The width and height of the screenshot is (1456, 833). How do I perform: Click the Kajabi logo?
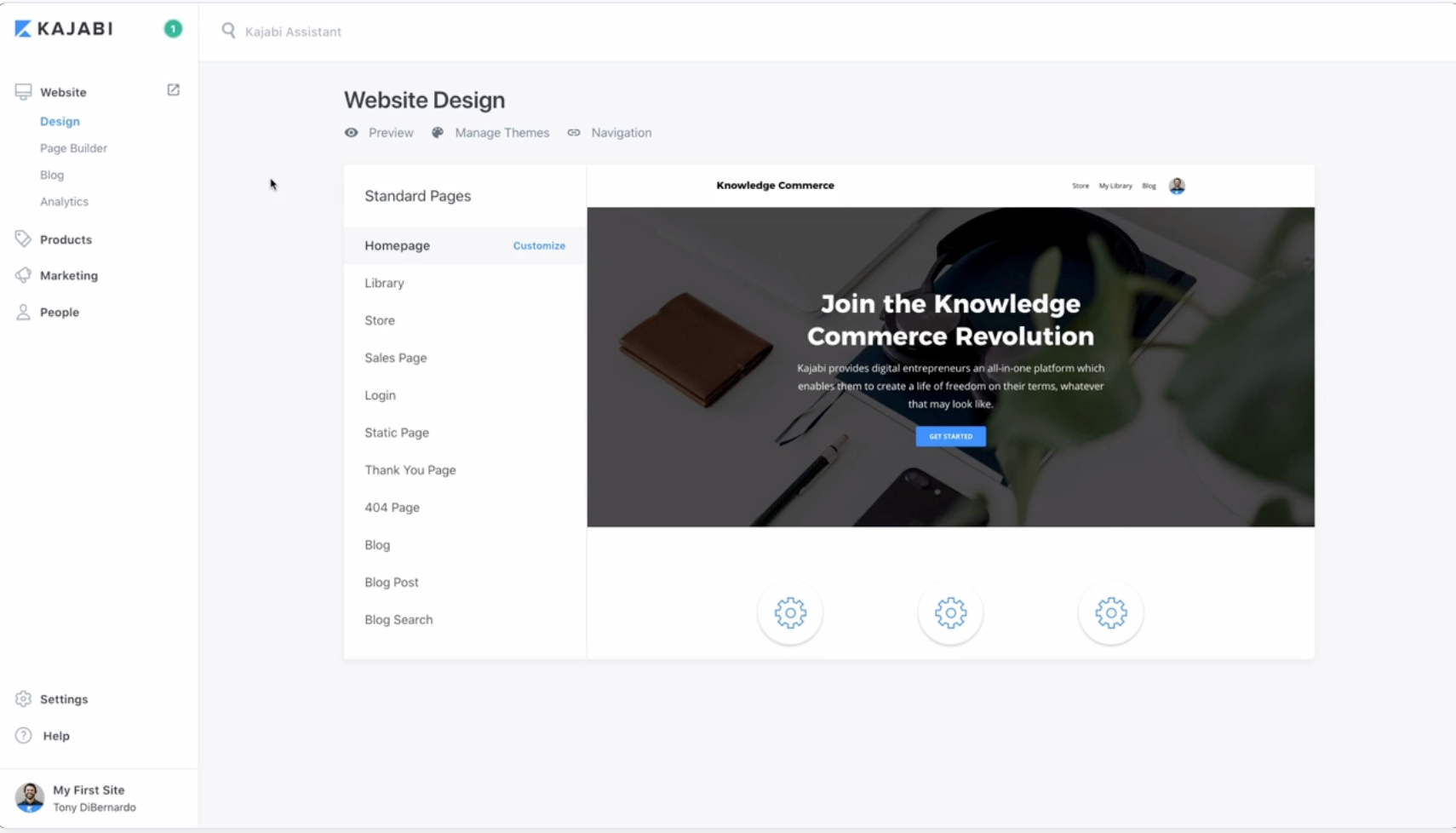point(65,28)
